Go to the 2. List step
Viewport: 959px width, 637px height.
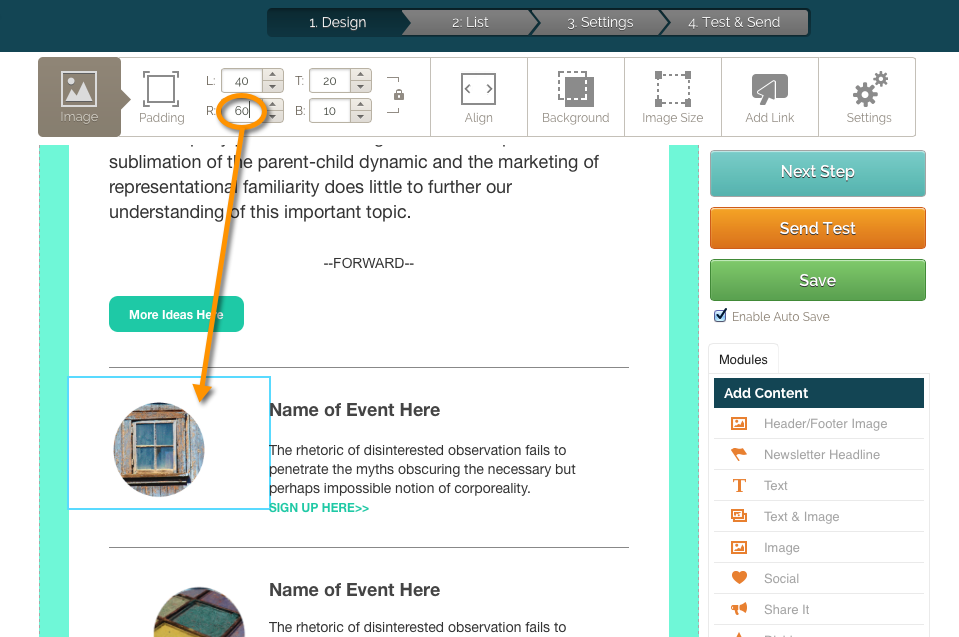click(x=470, y=23)
